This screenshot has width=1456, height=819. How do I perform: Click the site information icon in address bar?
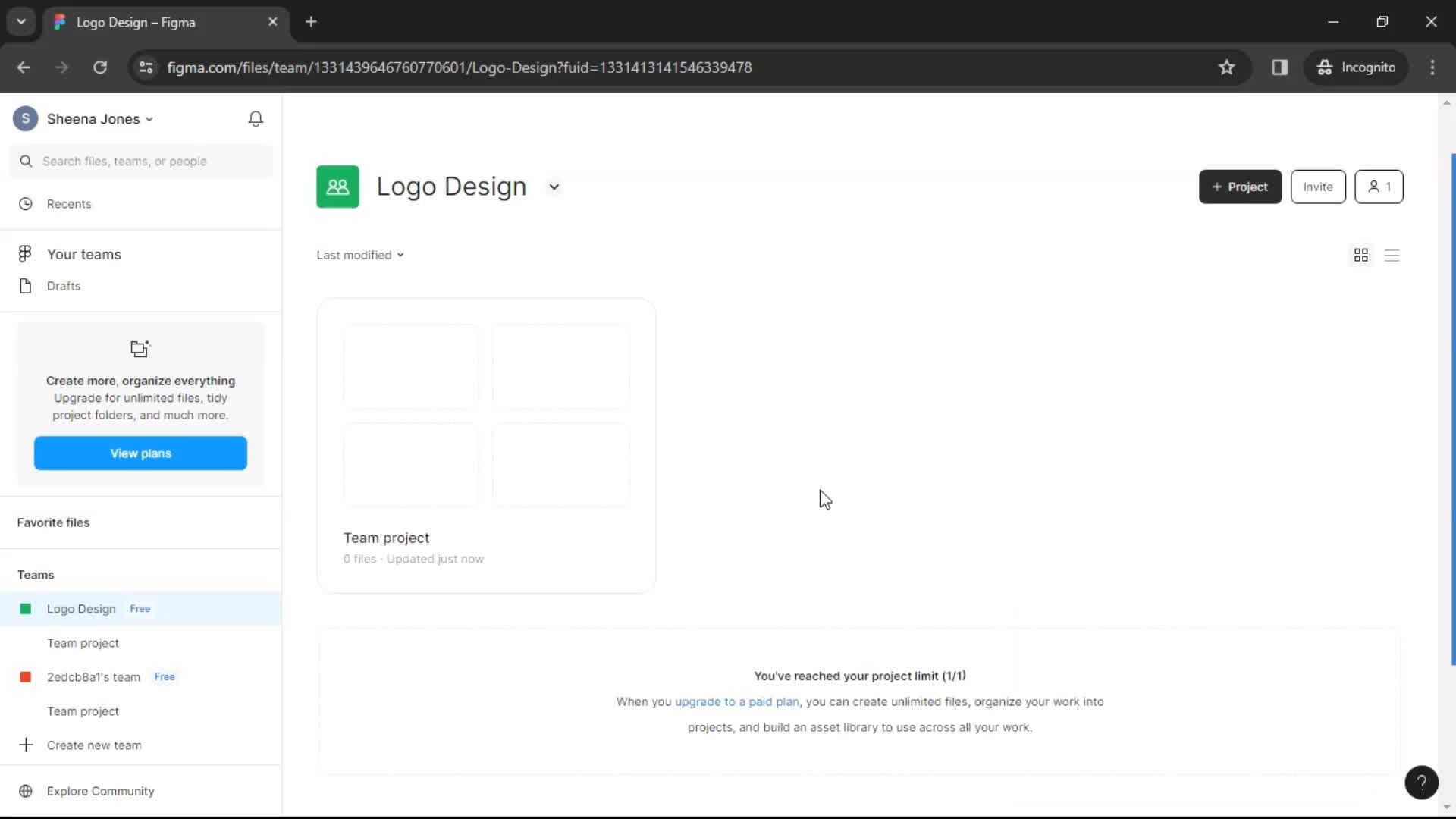[146, 67]
